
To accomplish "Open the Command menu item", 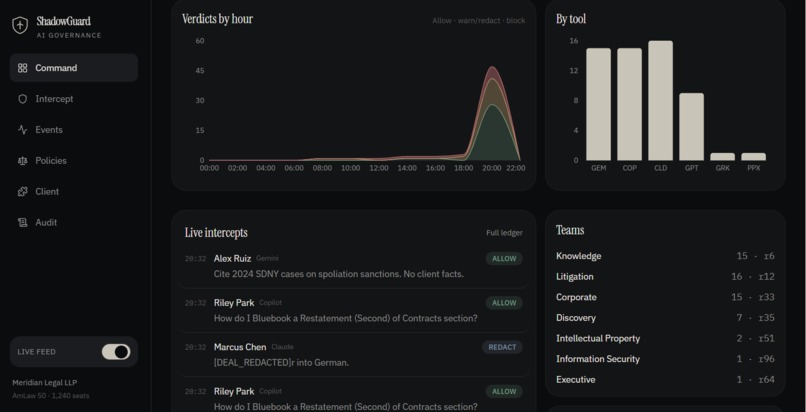I will pyautogui.click(x=74, y=68).
